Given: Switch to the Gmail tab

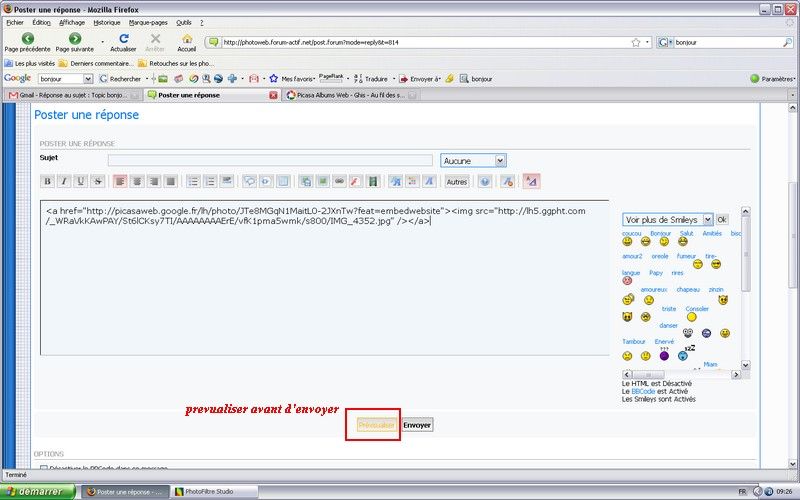Looking at the screenshot, I should (73, 95).
